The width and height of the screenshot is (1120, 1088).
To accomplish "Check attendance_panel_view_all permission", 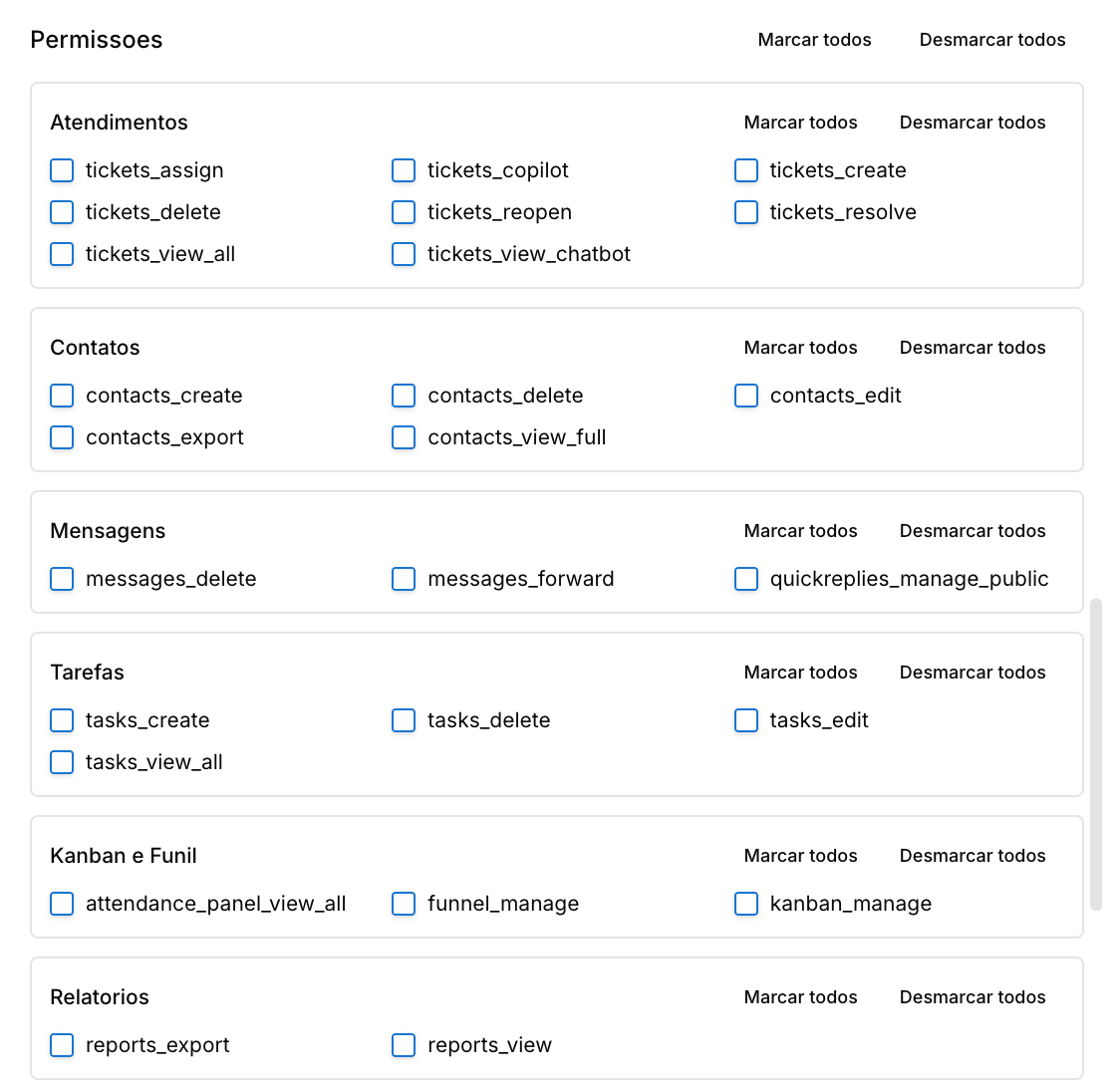I will pos(62,904).
